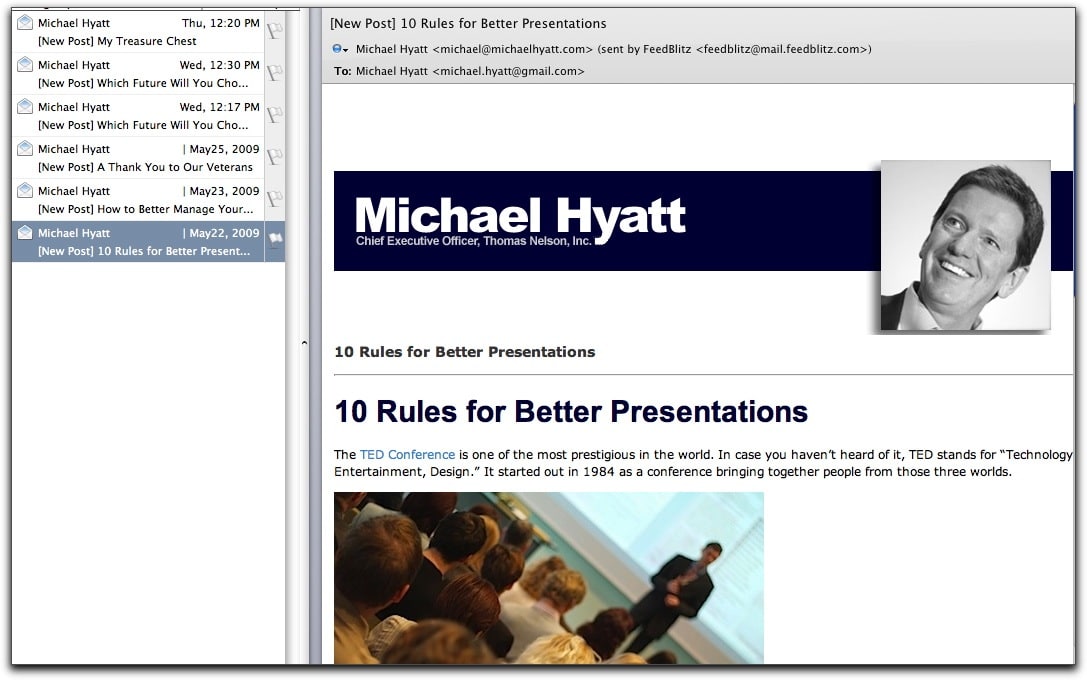
Task: Click envelope icon of My Treasure Chest email
Action: pos(25,23)
